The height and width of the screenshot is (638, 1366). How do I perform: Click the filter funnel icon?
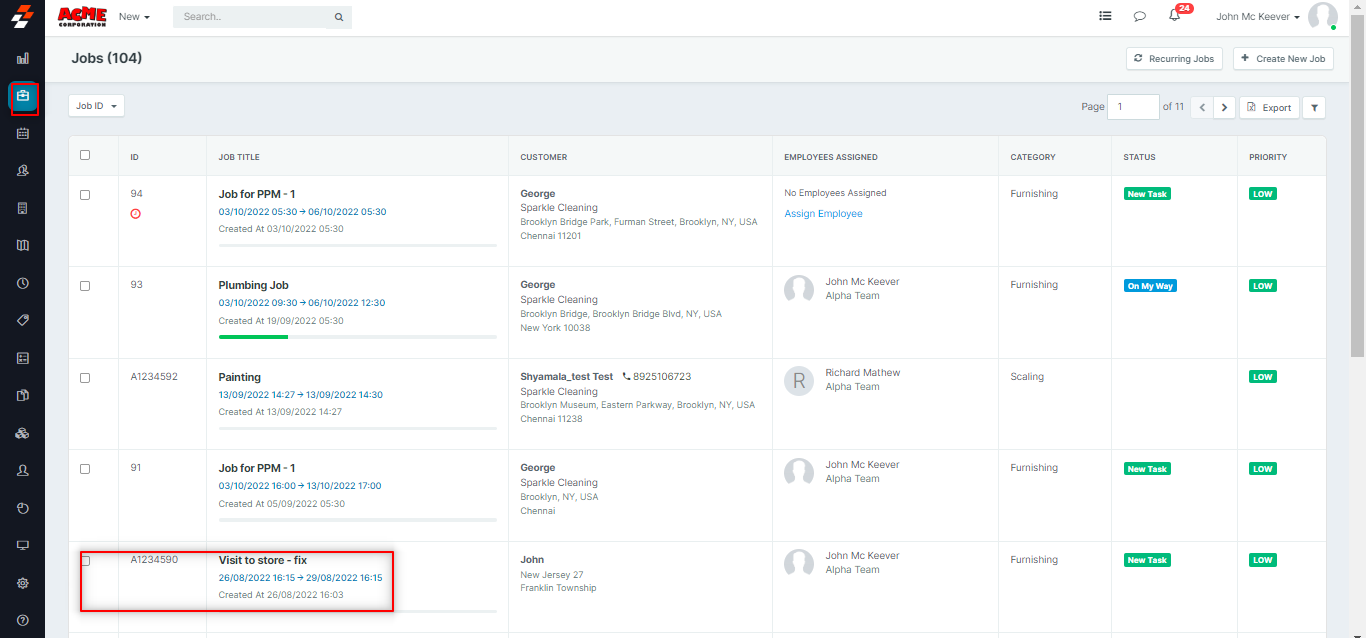tap(1314, 108)
